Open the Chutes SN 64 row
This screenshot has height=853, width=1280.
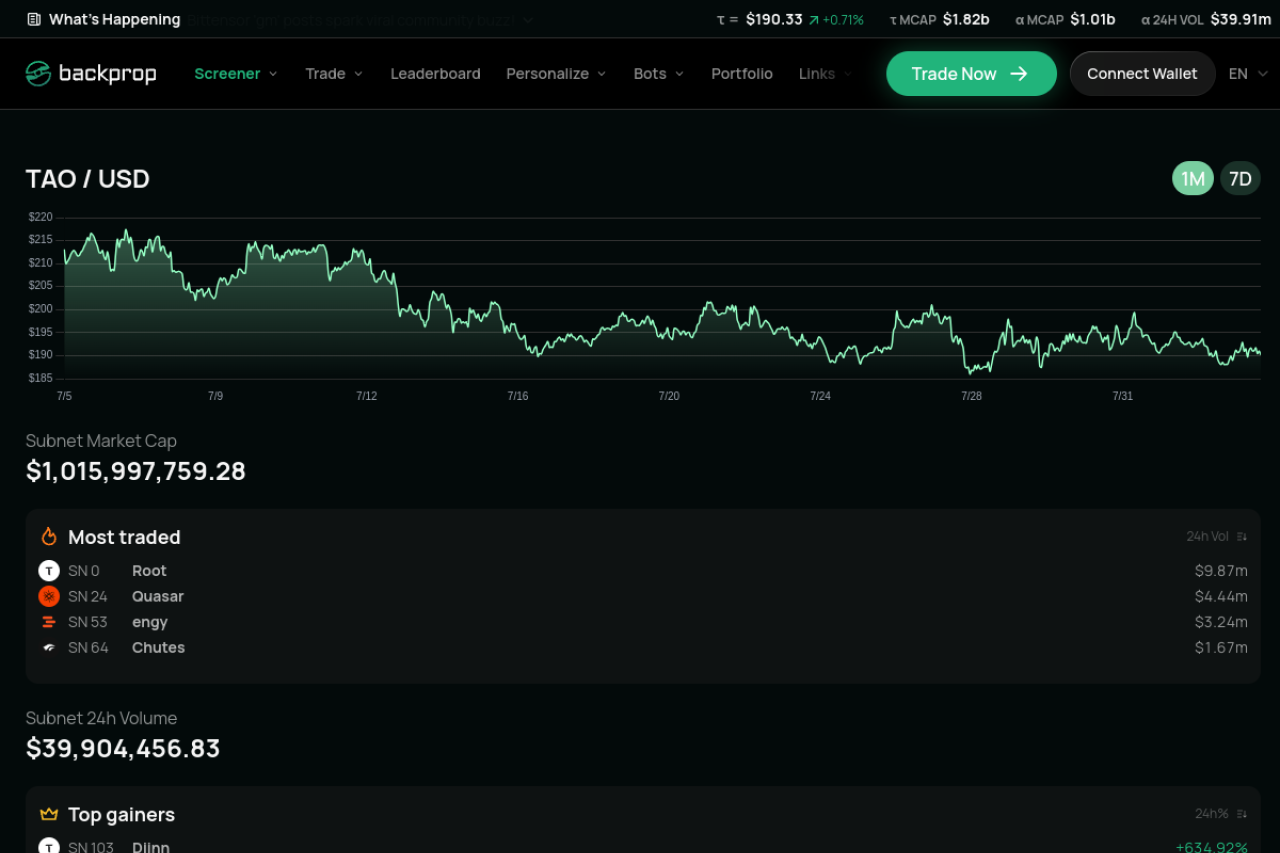tap(643, 648)
